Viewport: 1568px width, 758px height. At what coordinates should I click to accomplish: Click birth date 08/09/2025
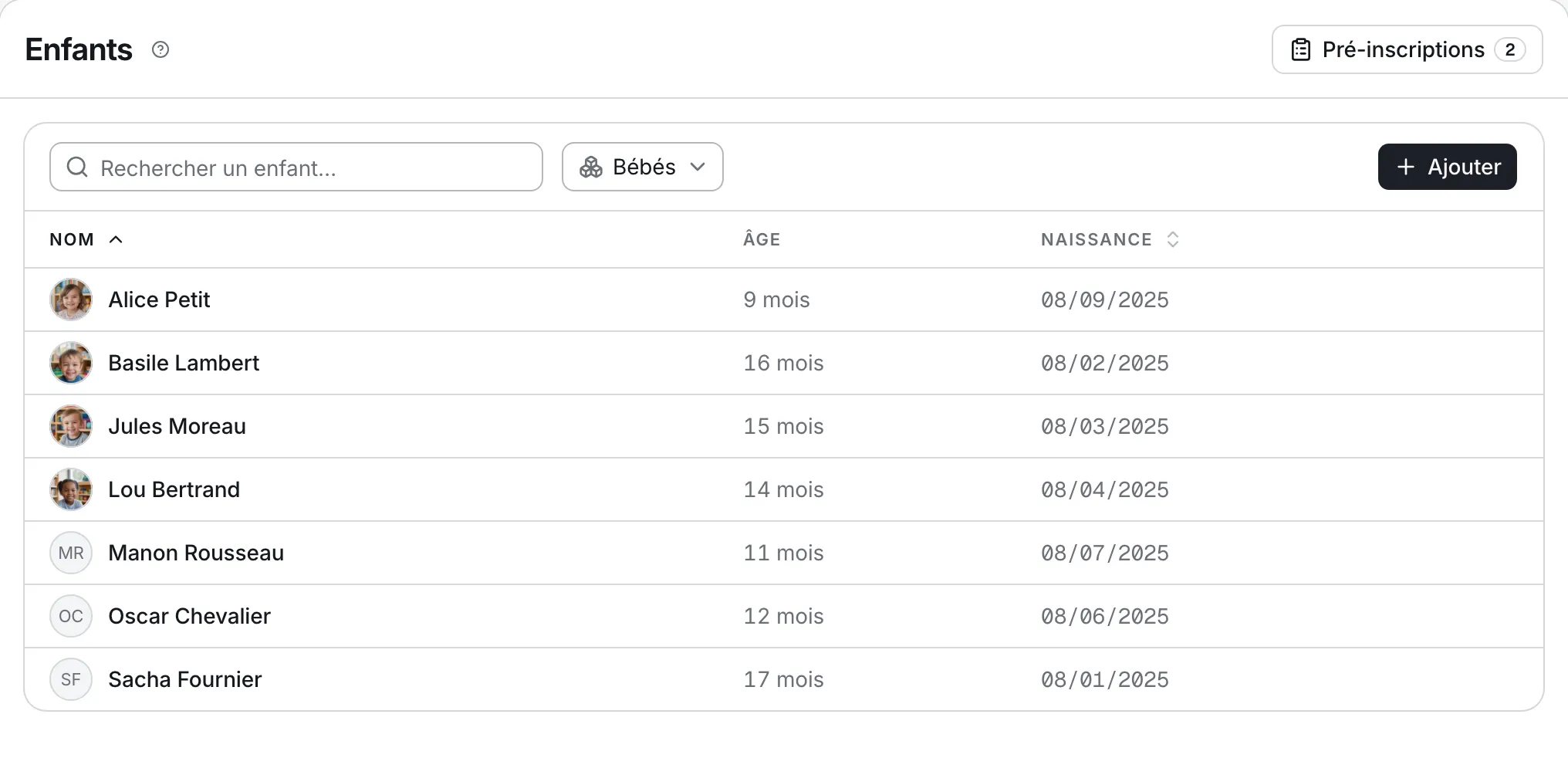tap(1105, 299)
